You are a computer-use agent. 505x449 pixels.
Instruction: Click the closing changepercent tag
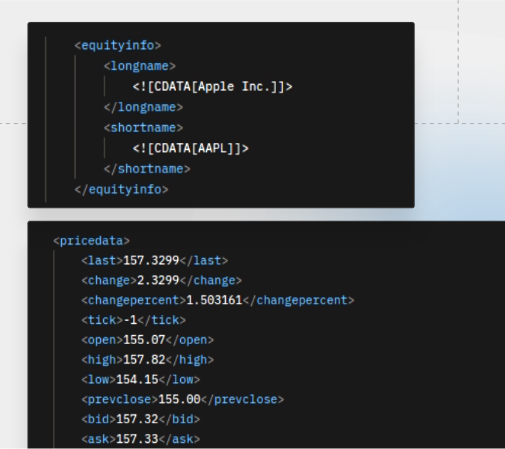(x=299, y=300)
